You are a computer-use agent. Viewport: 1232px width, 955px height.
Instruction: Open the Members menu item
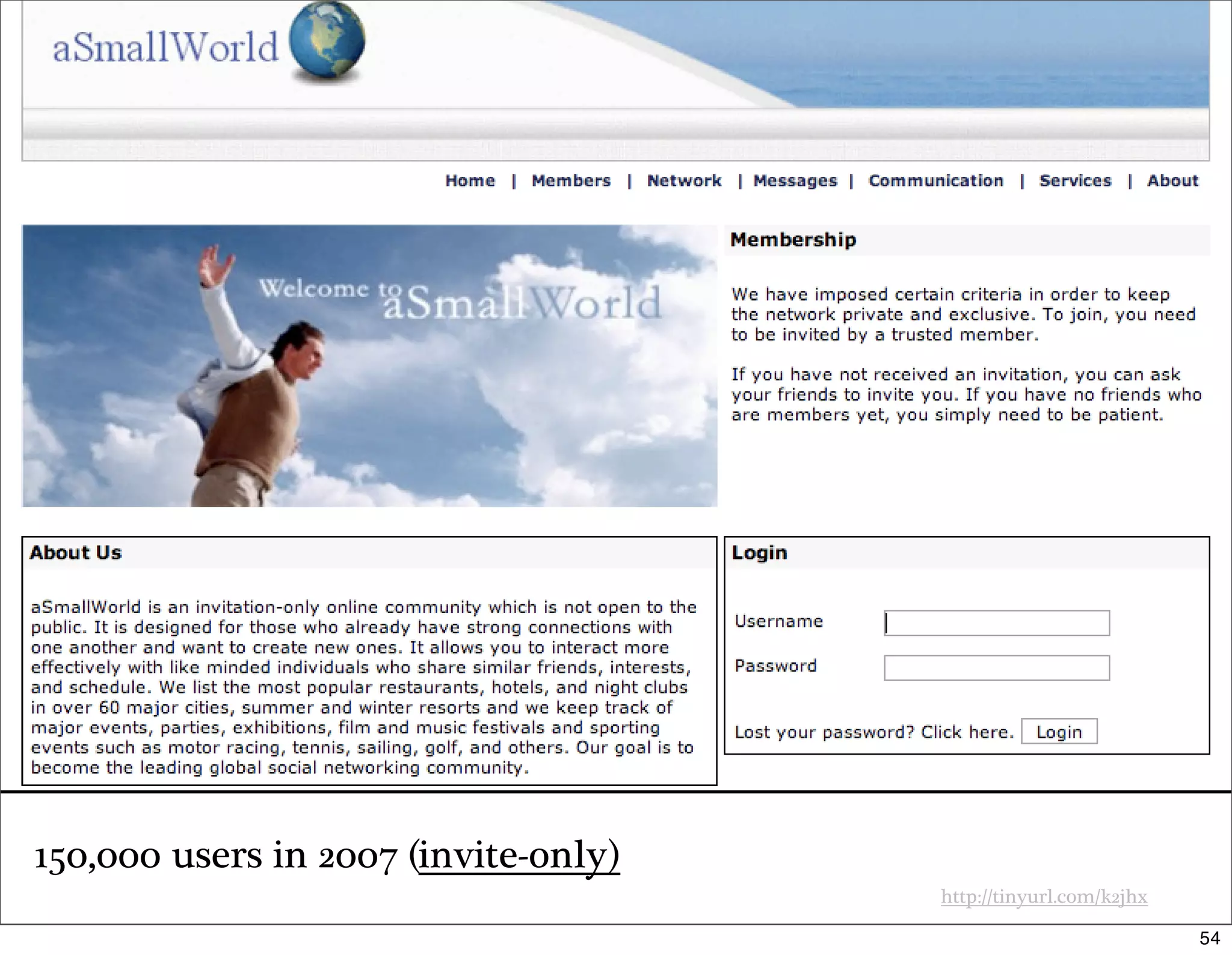[571, 181]
